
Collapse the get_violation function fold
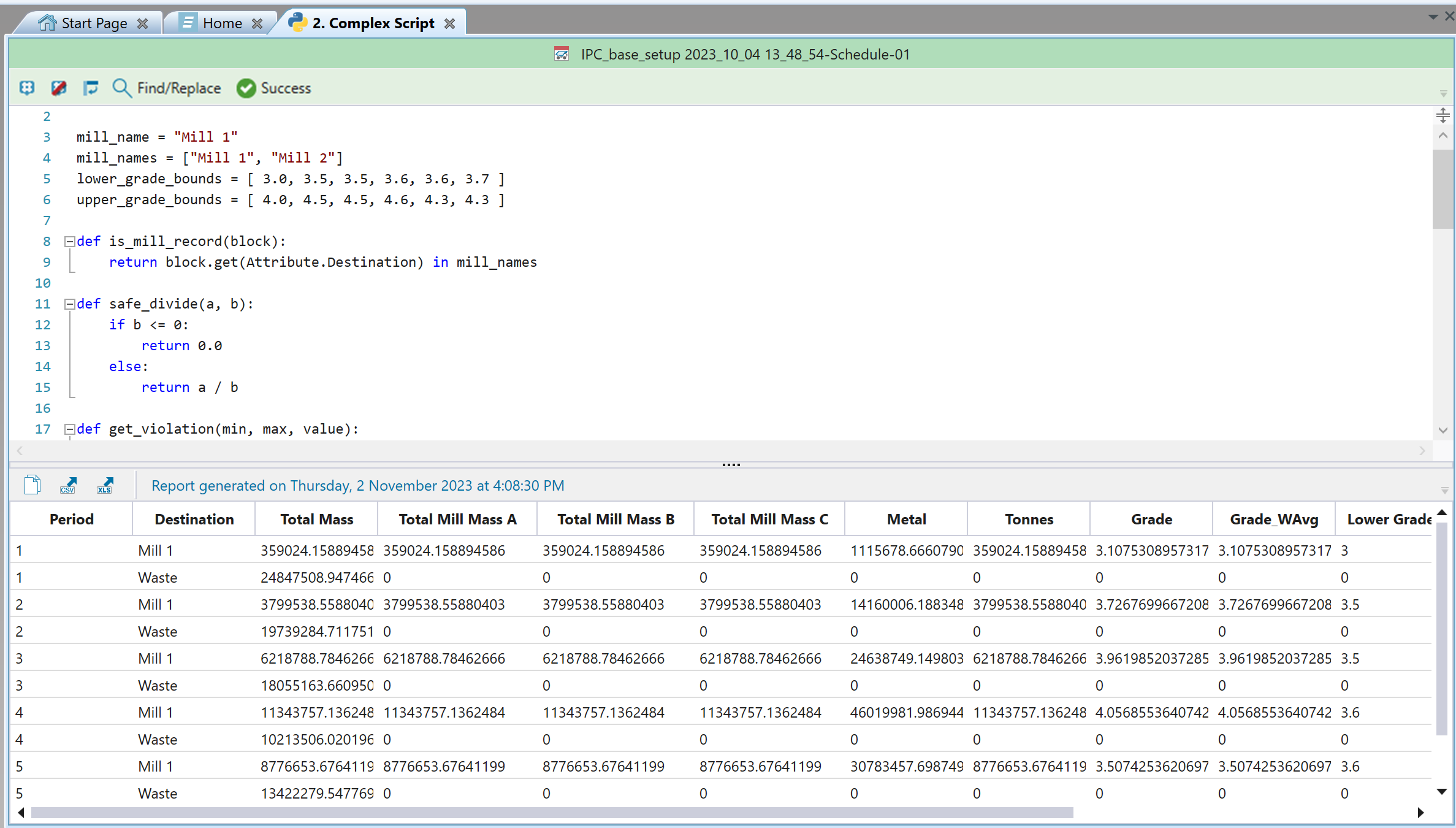[x=70, y=429]
